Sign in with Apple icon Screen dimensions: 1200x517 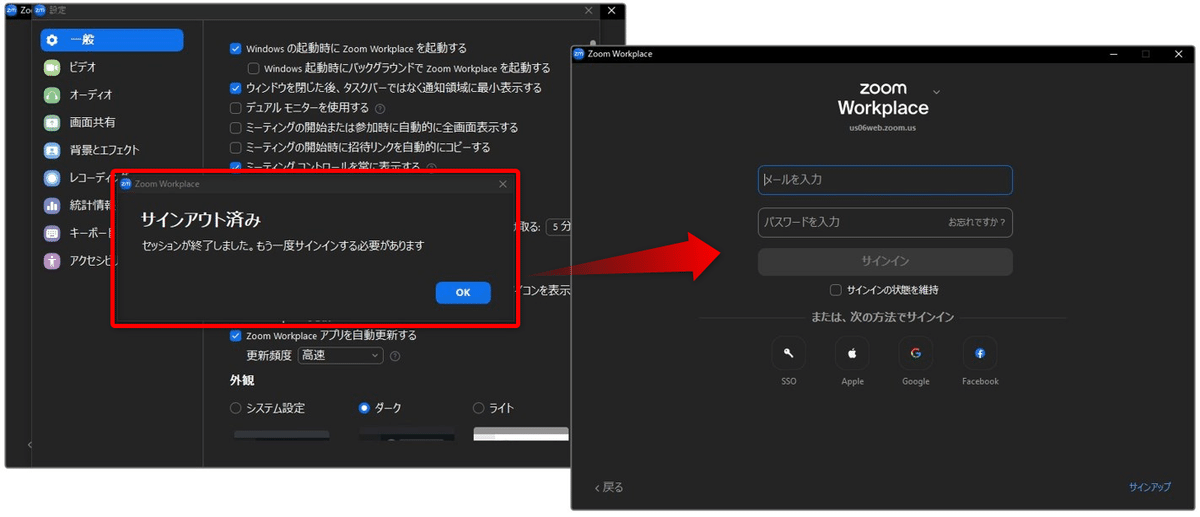[852, 353]
